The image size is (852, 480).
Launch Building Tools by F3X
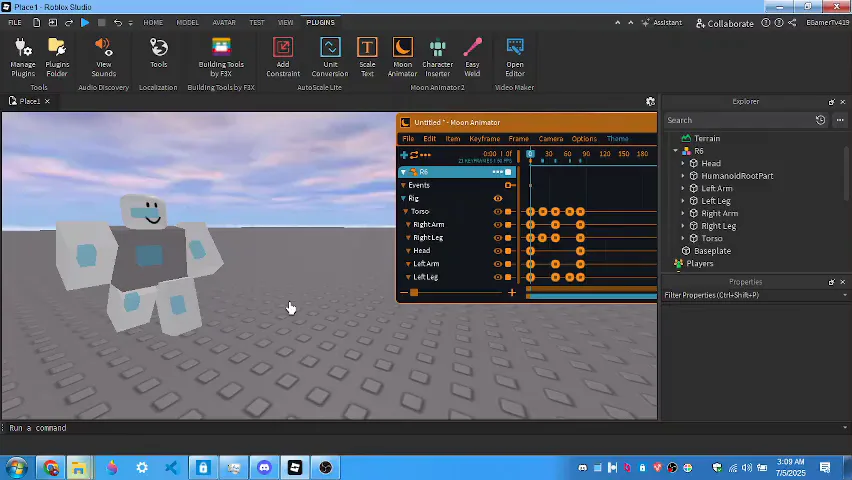click(x=221, y=57)
